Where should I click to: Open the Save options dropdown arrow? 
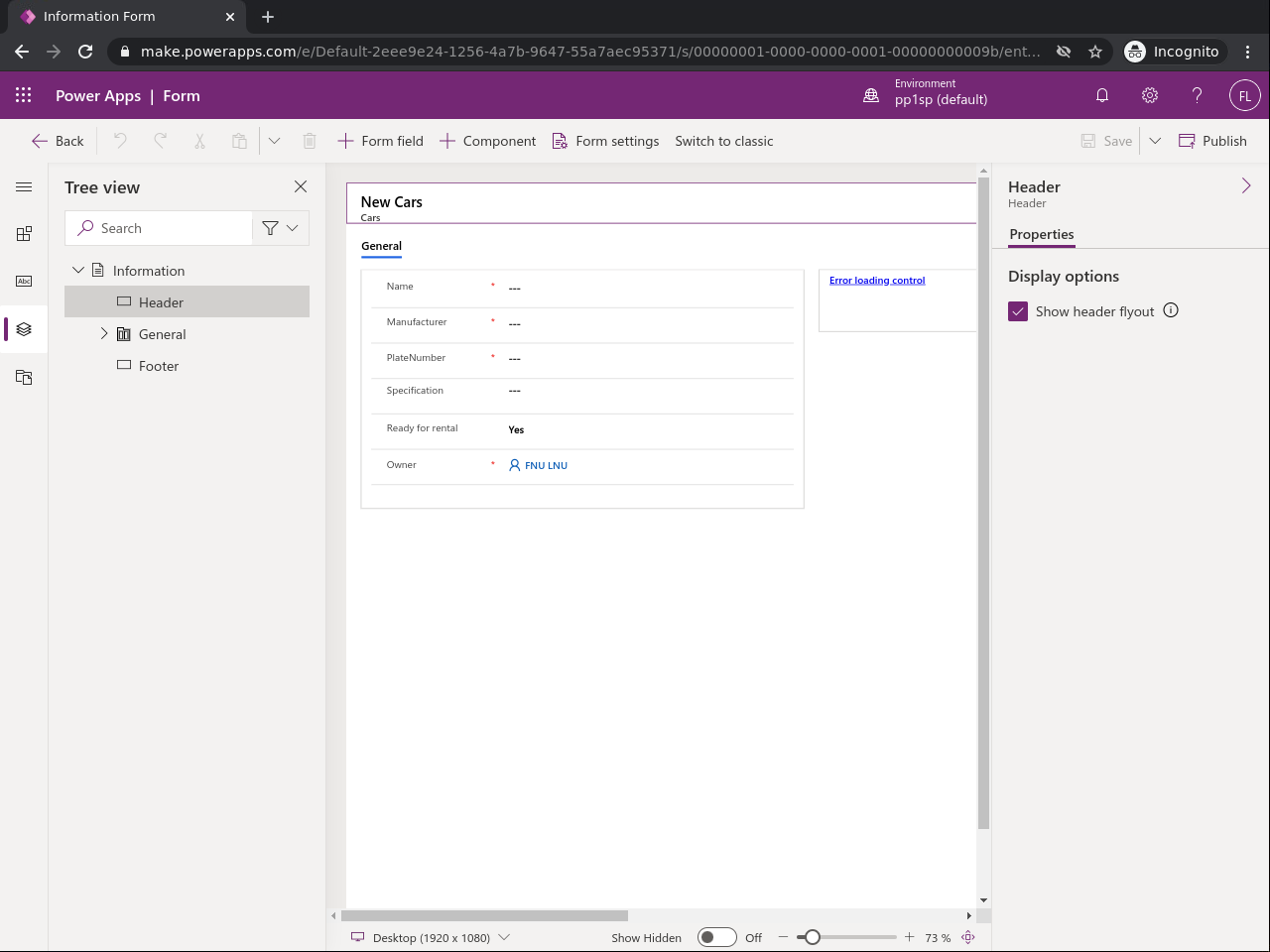(x=1155, y=141)
